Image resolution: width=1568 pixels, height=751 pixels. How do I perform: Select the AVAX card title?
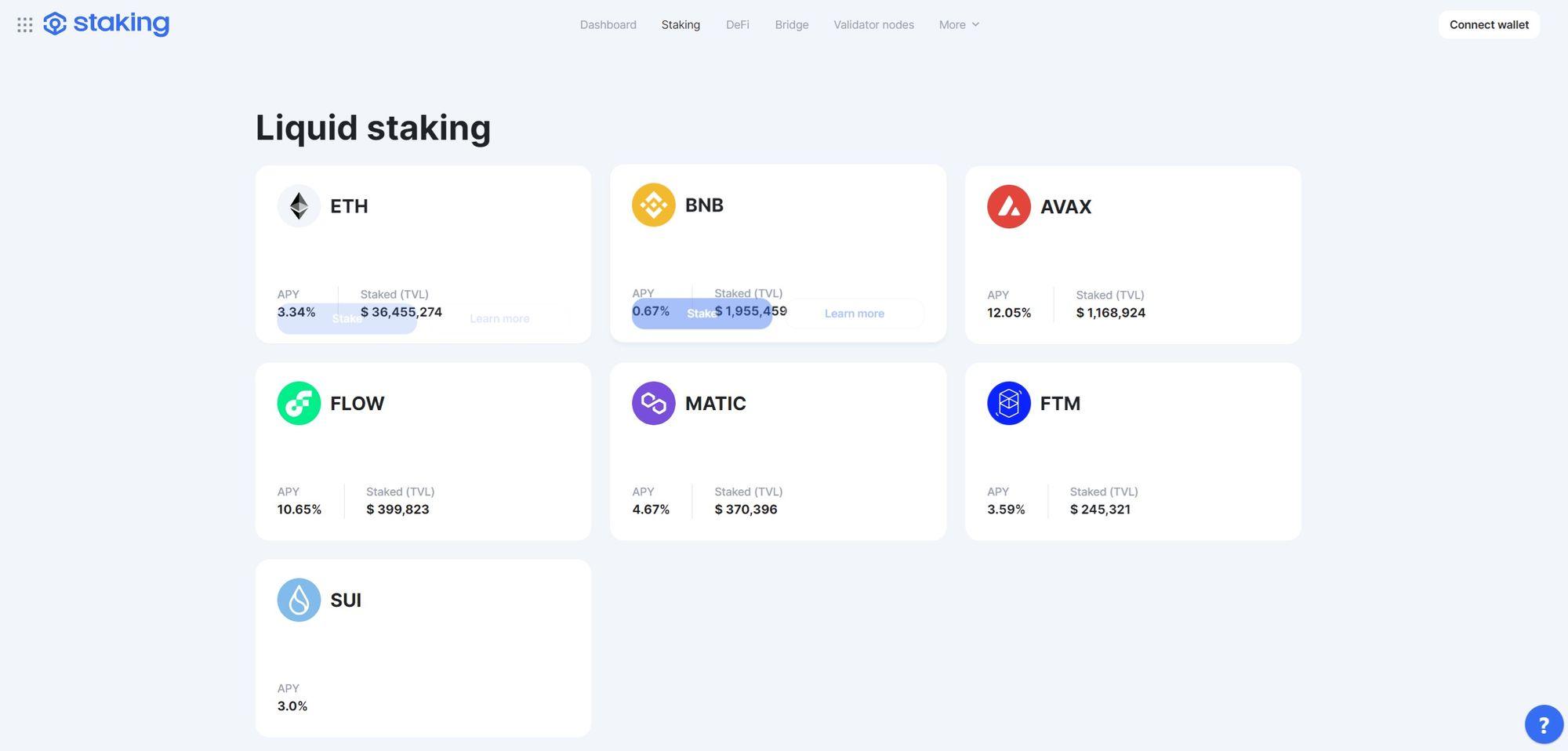click(1065, 206)
